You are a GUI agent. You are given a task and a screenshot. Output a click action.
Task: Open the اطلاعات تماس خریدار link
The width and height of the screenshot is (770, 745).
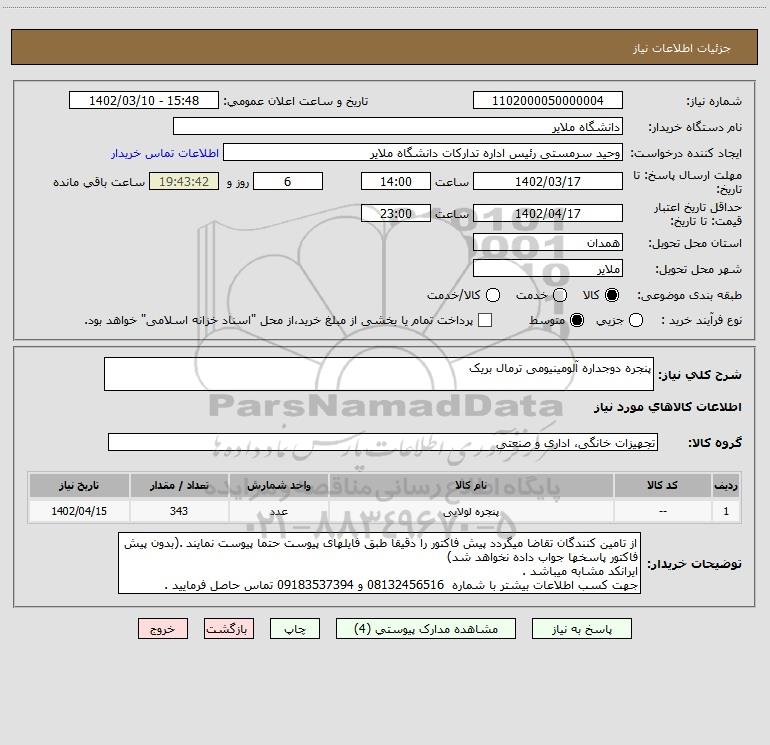165,153
